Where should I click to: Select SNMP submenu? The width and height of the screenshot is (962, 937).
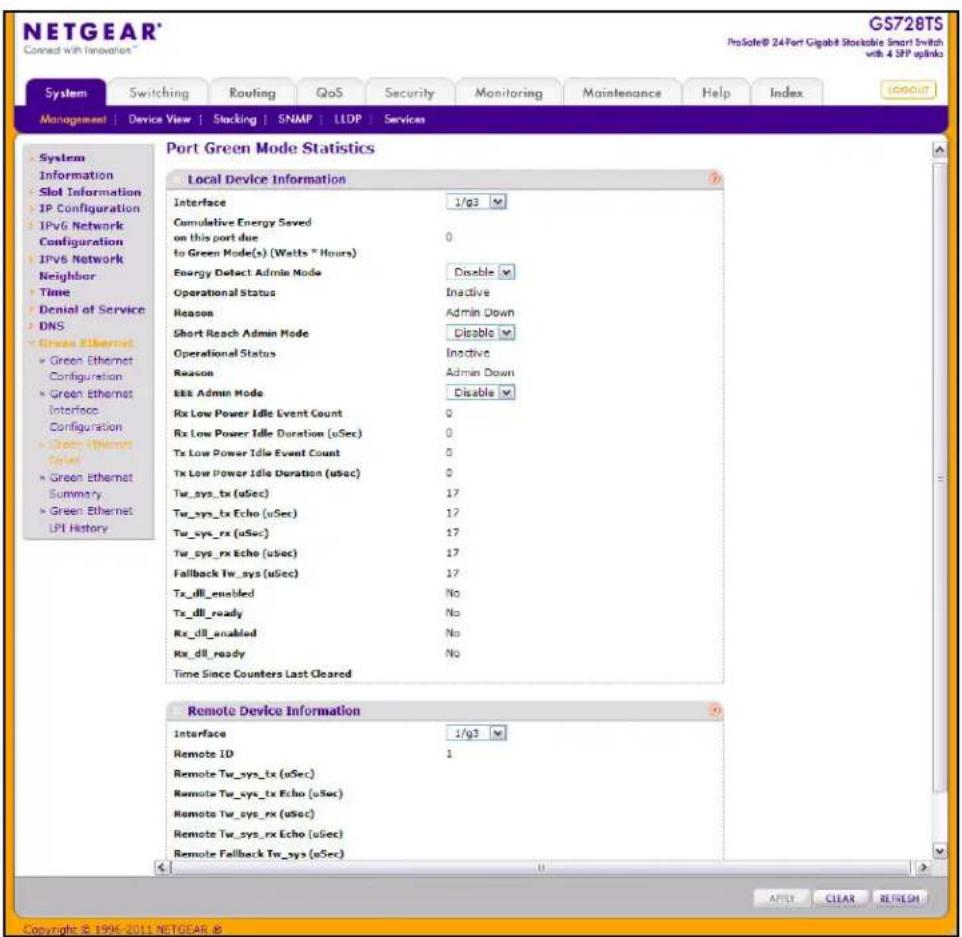point(295,119)
